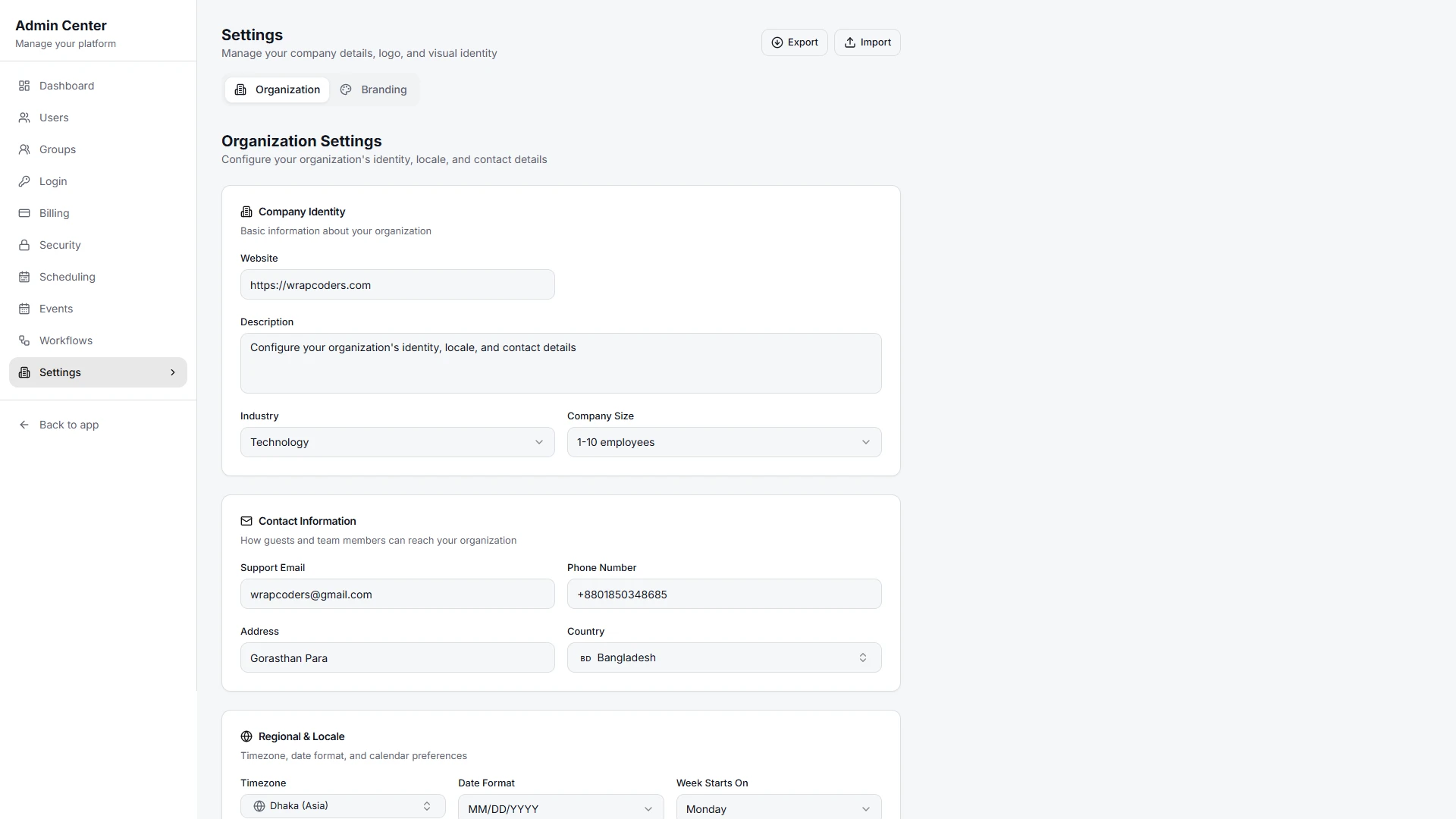Open Security in the sidebar

coord(98,245)
